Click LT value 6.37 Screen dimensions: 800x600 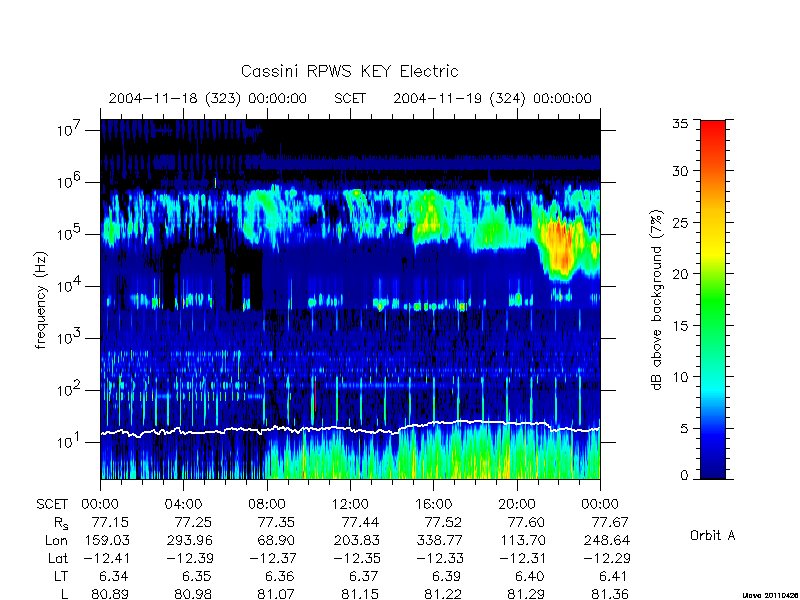[x=365, y=577]
